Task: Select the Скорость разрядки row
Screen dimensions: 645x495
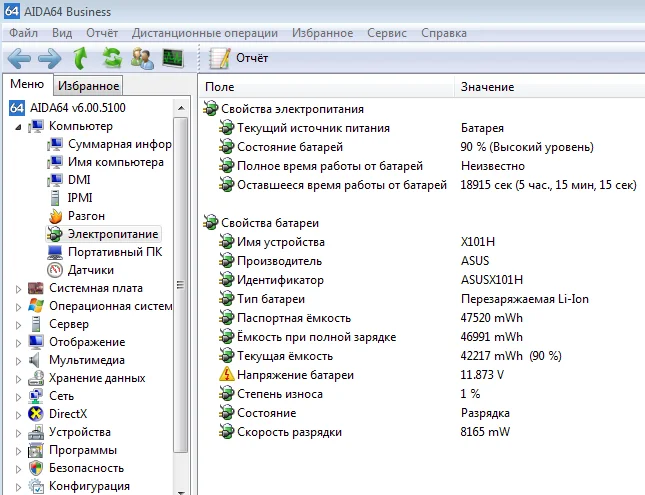Action: click(423, 432)
